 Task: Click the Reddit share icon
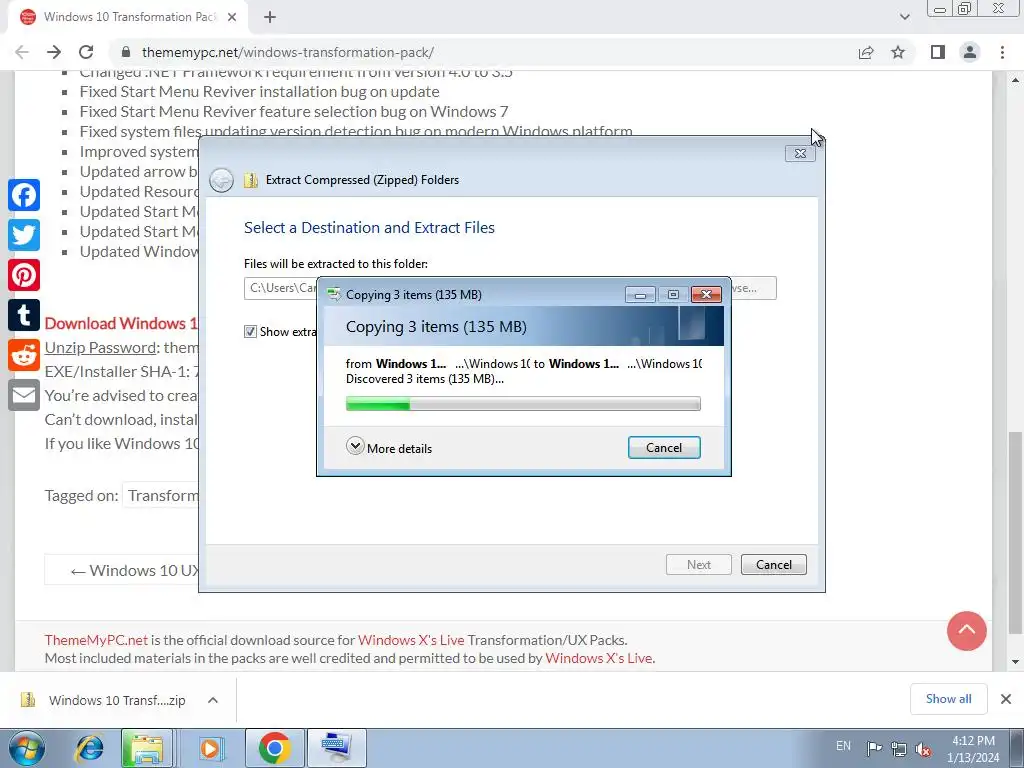pyautogui.click(x=24, y=355)
